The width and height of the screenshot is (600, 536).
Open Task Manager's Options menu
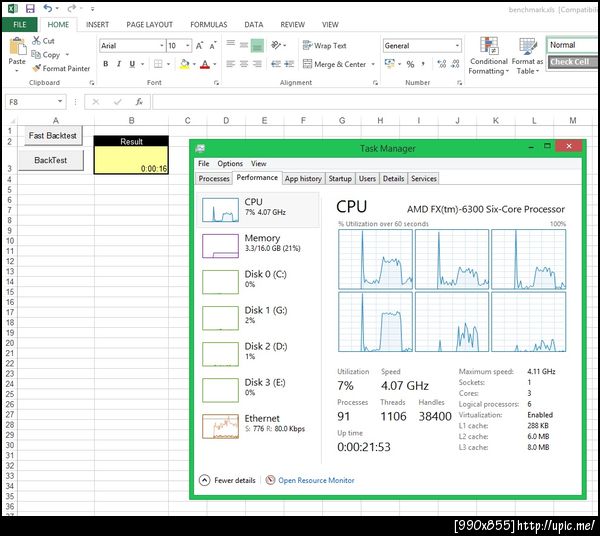(x=230, y=163)
